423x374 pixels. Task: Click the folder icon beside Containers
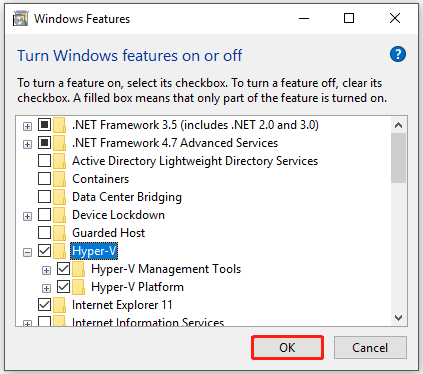[59, 179]
